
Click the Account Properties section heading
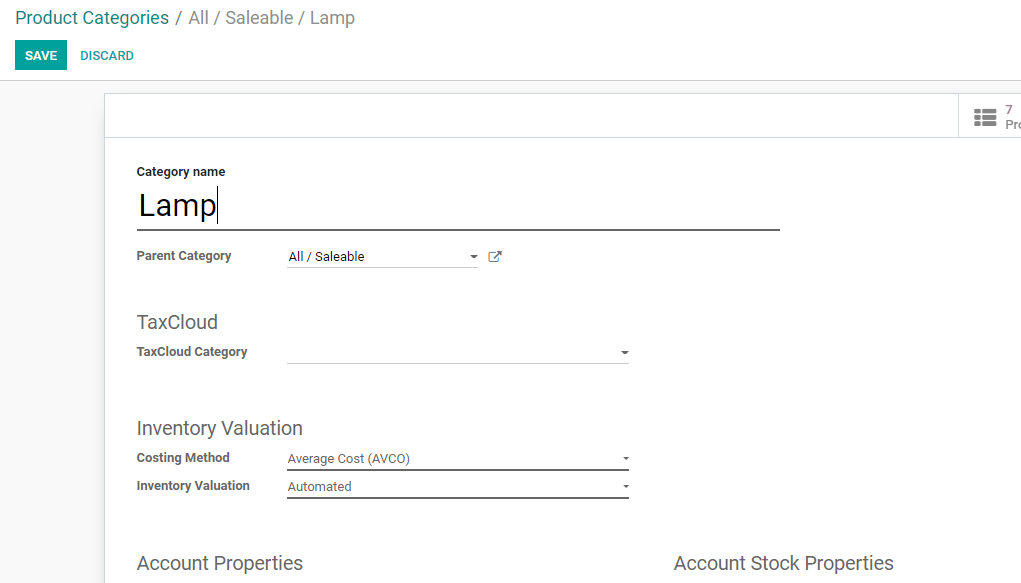click(220, 564)
